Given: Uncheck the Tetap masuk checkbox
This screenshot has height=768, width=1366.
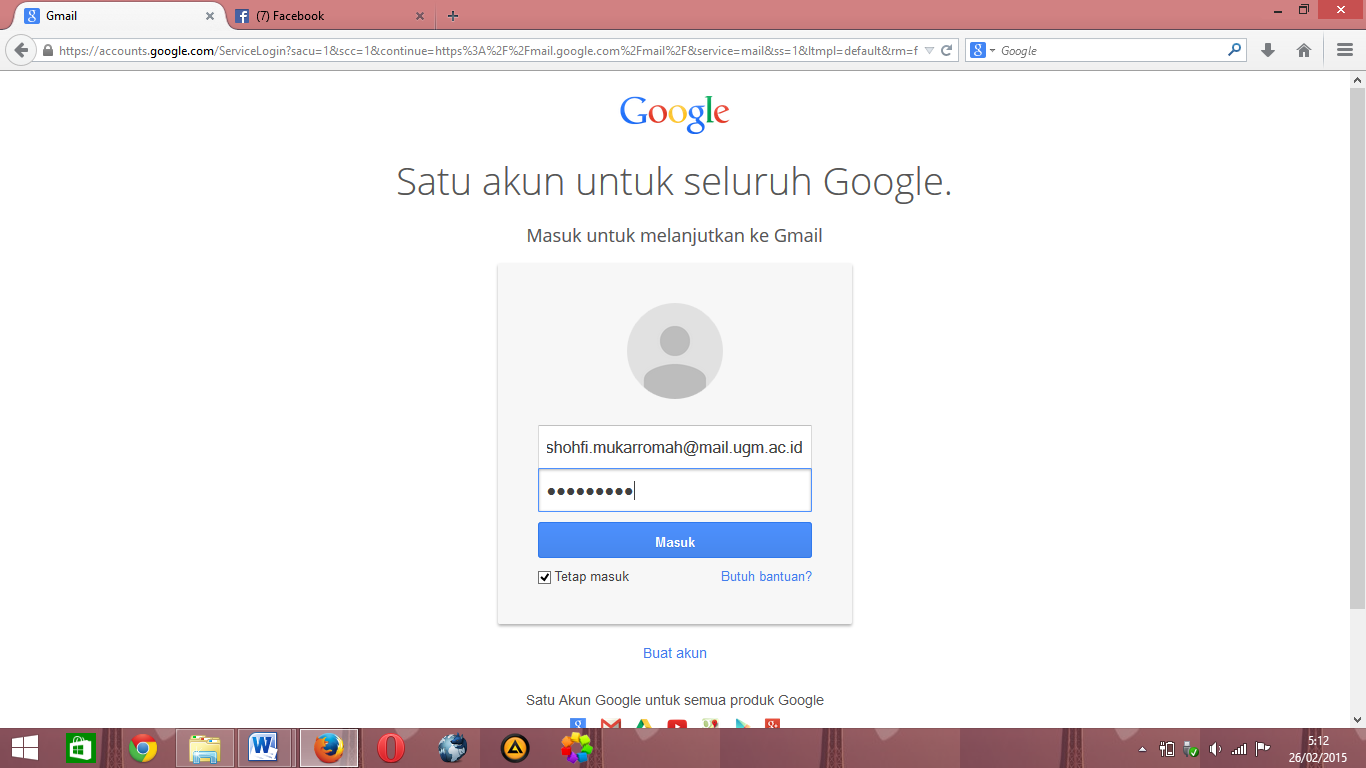Looking at the screenshot, I should [545, 577].
